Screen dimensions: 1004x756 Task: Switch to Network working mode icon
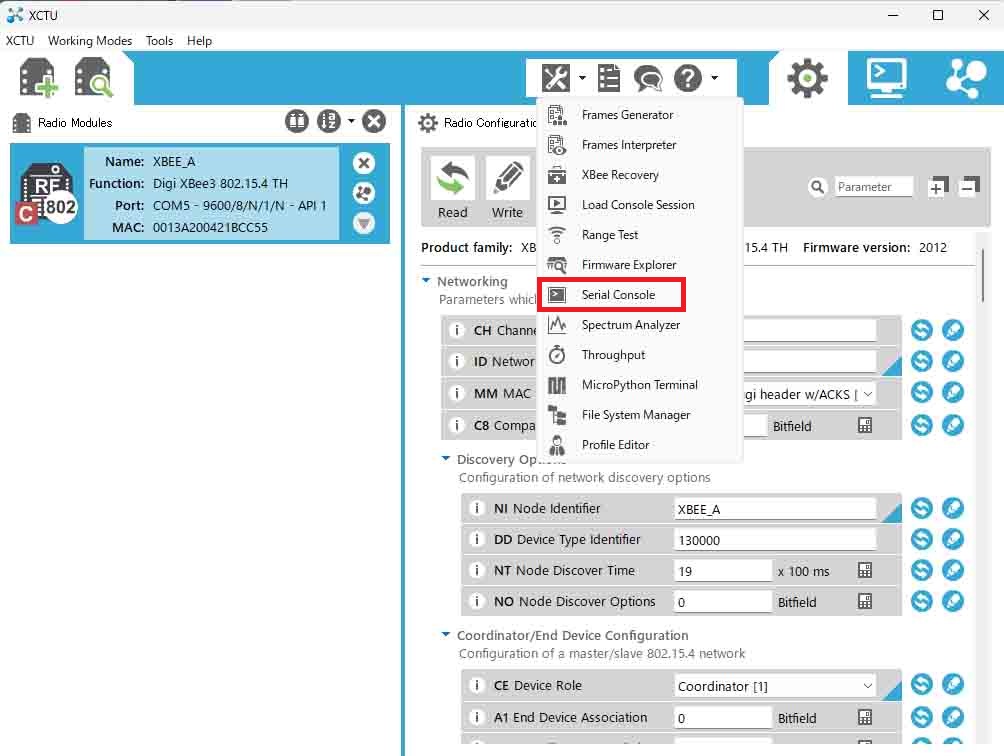click(x=966, y=78)
